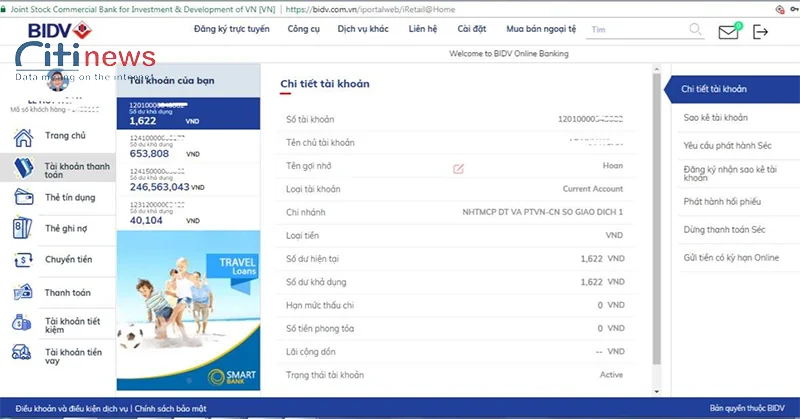Viewport: 800px width, 419px height.
Task: Click the BIDV logo
Action: (x=60, y=31)
